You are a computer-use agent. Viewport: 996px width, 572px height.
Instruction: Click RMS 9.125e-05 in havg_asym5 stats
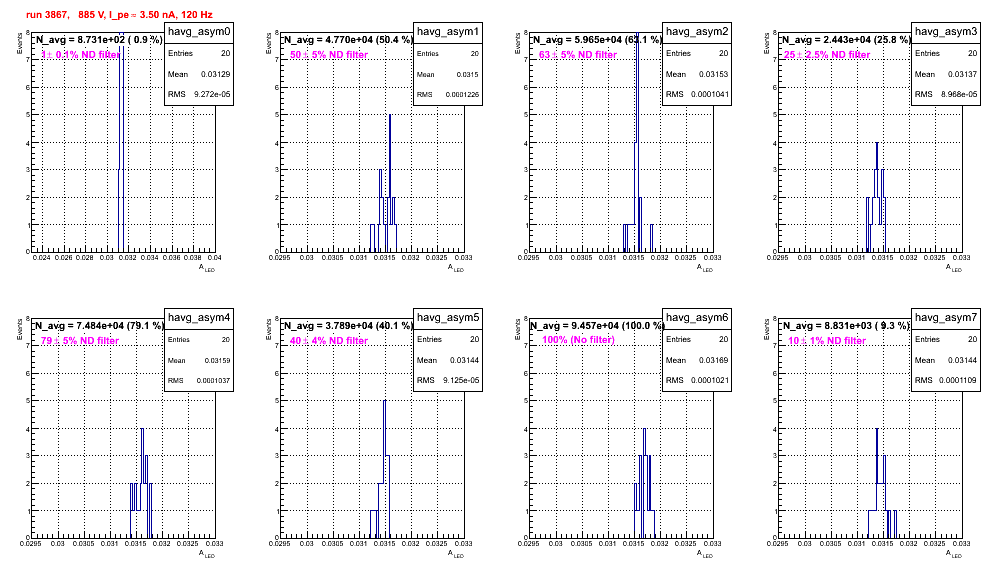point(448,380)
